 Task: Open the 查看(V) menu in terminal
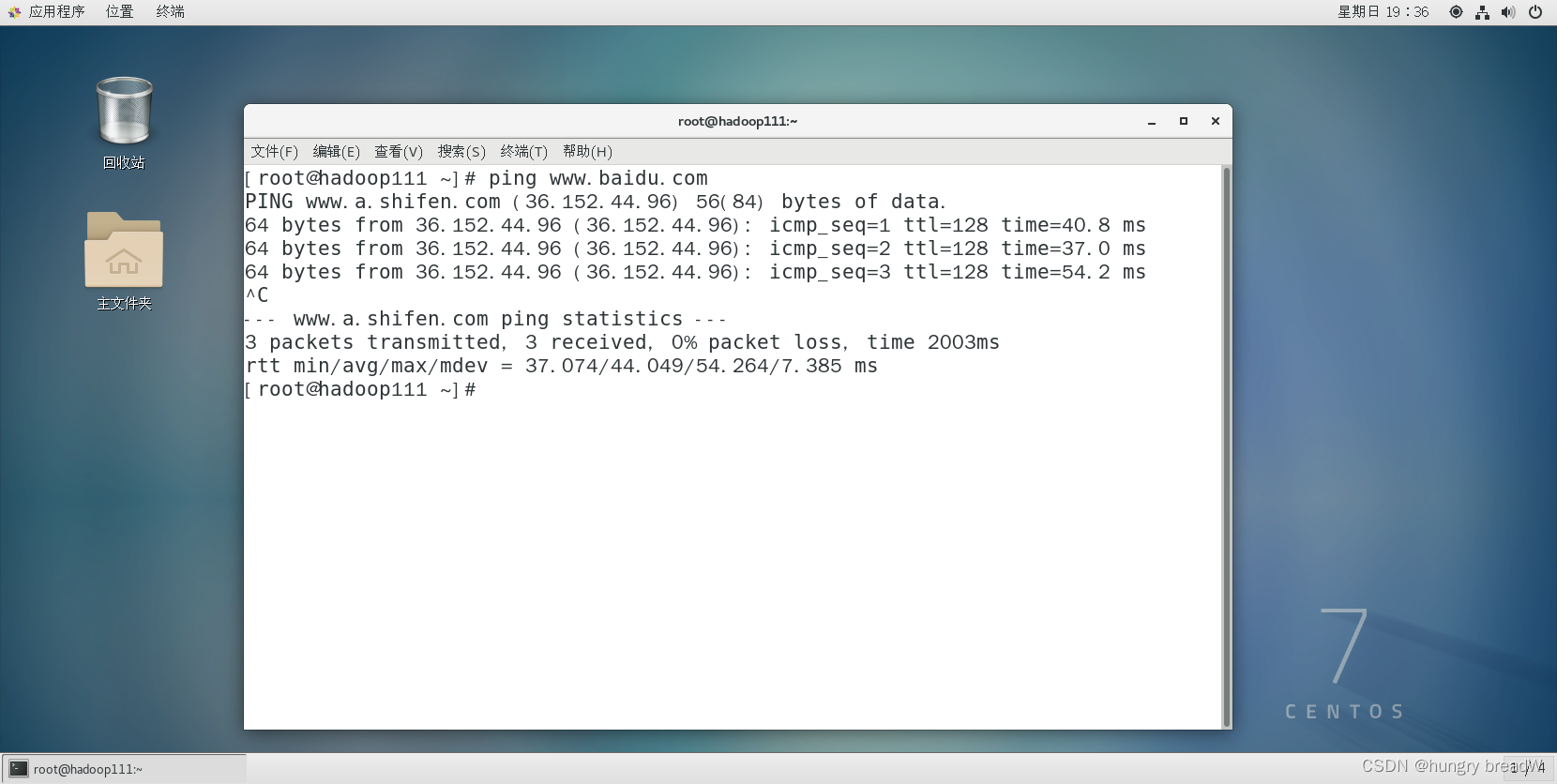point(399,151)
